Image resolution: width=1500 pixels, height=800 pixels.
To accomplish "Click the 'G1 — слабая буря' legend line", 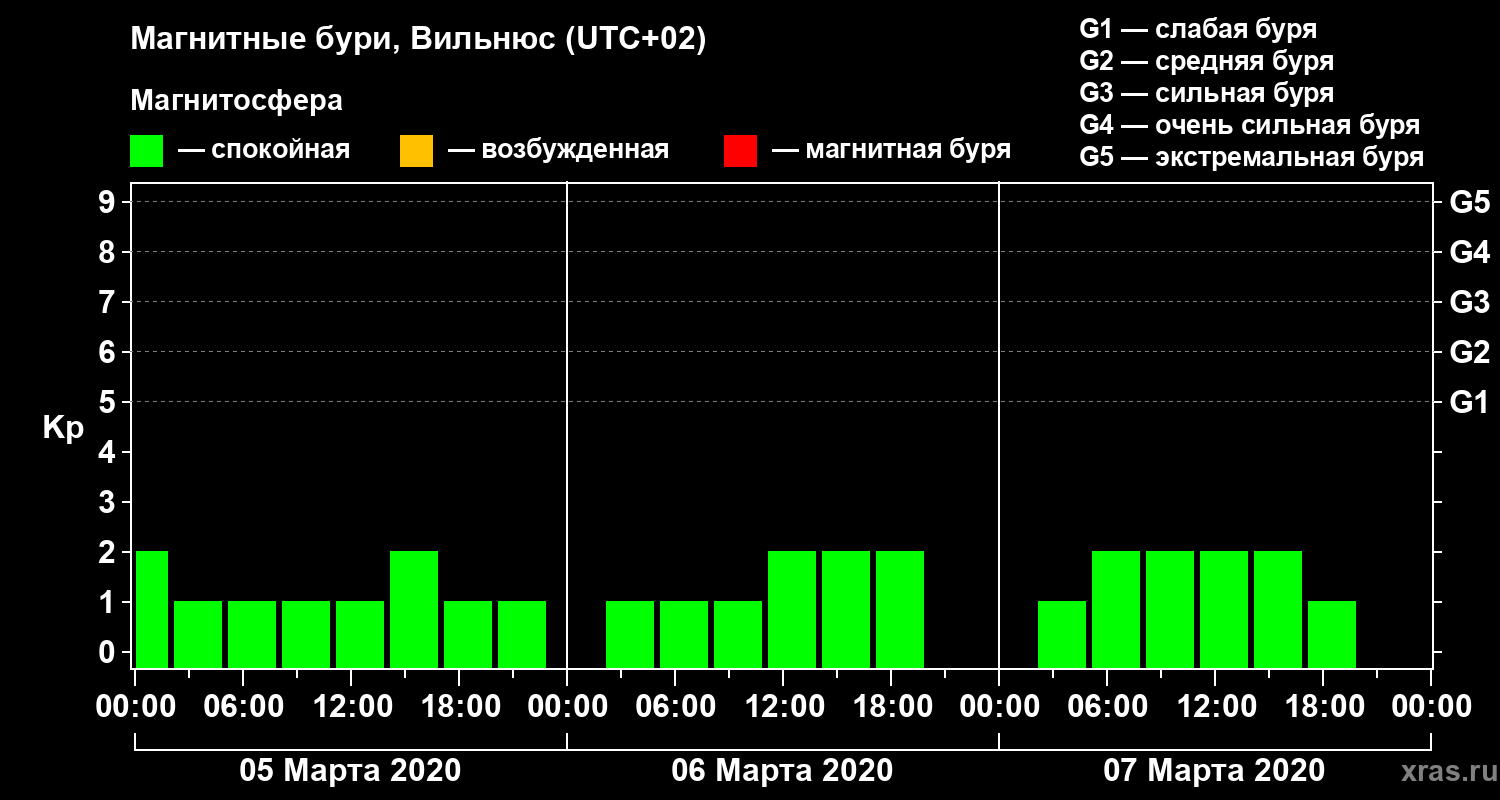I will tap(1198, 29).
